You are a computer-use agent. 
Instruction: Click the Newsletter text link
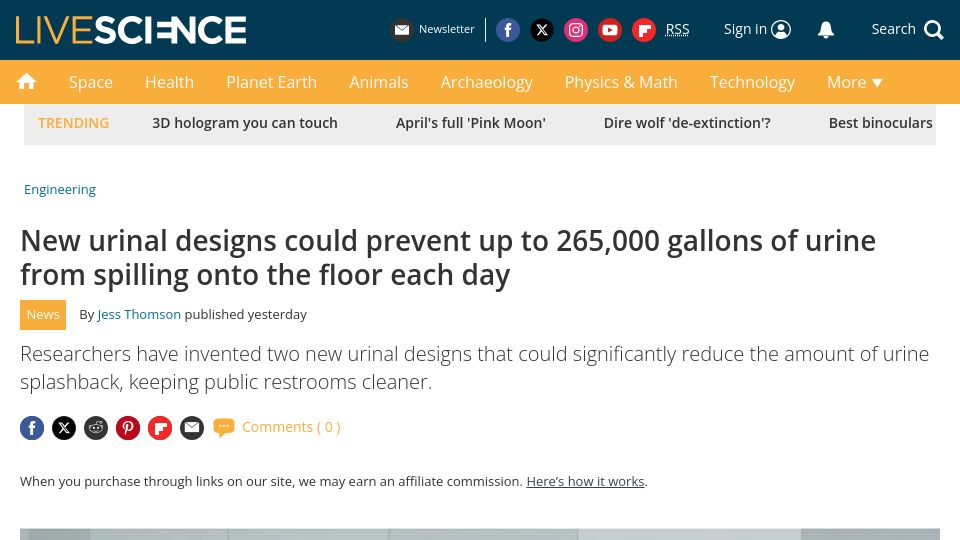click(446, 29)
